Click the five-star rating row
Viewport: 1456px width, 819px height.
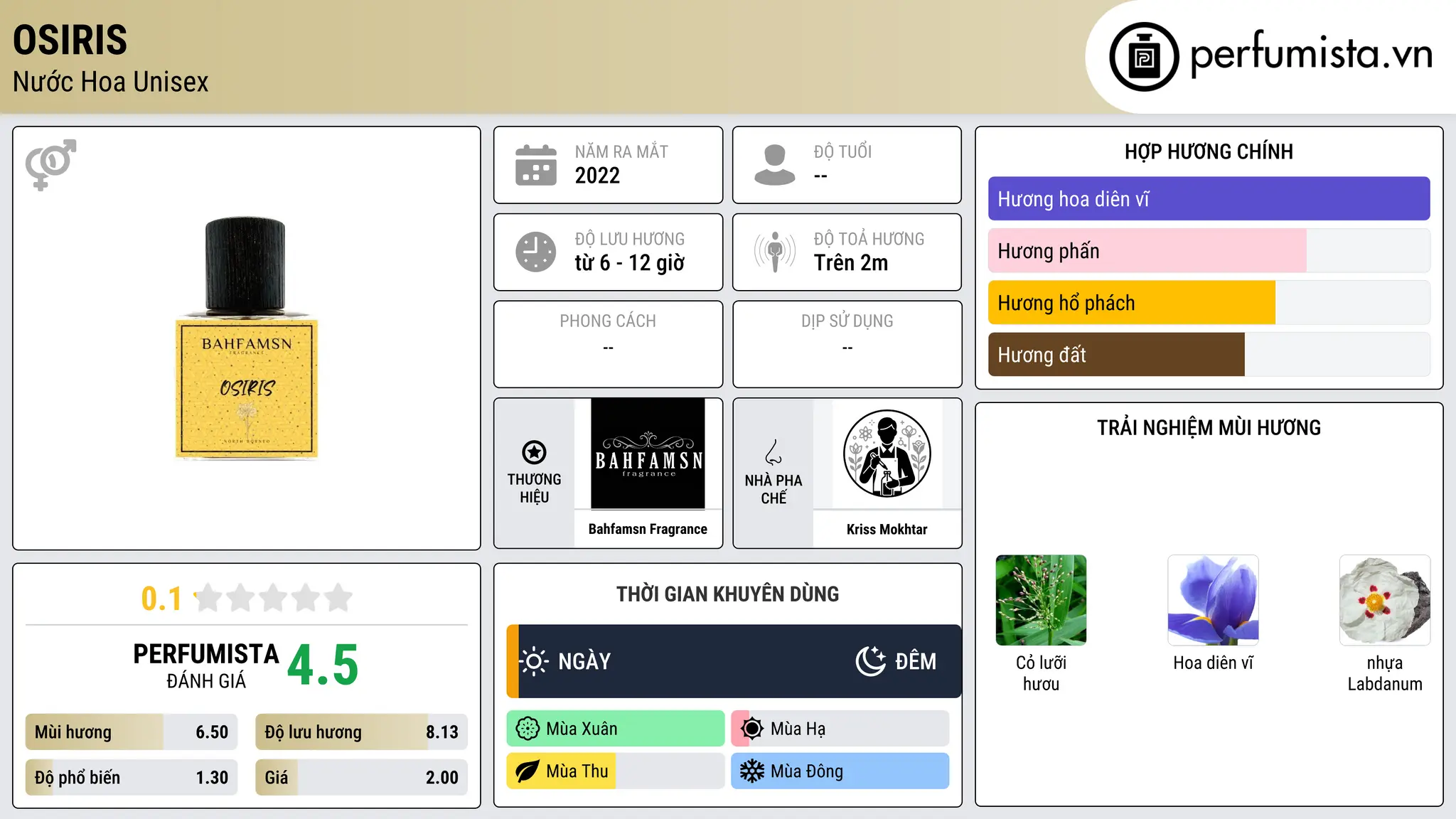(x=274, y=598)
